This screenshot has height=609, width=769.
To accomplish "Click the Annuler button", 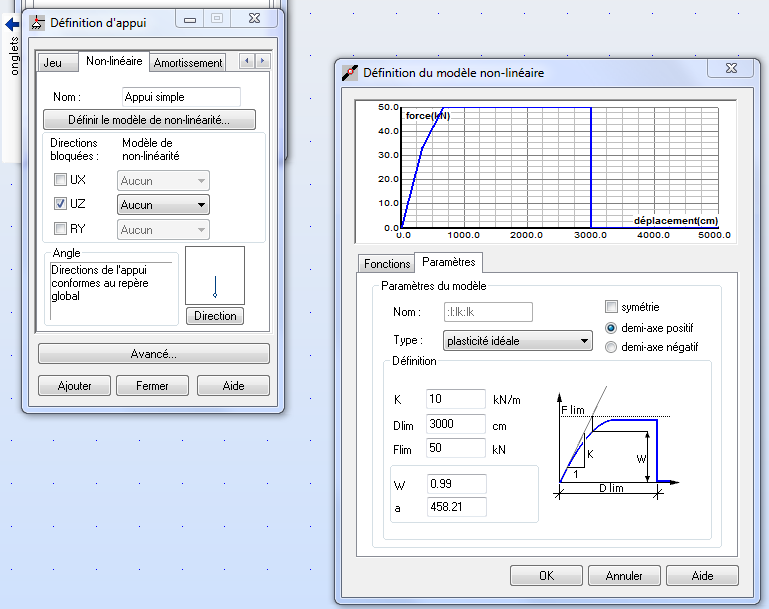I will click(624, 576).
